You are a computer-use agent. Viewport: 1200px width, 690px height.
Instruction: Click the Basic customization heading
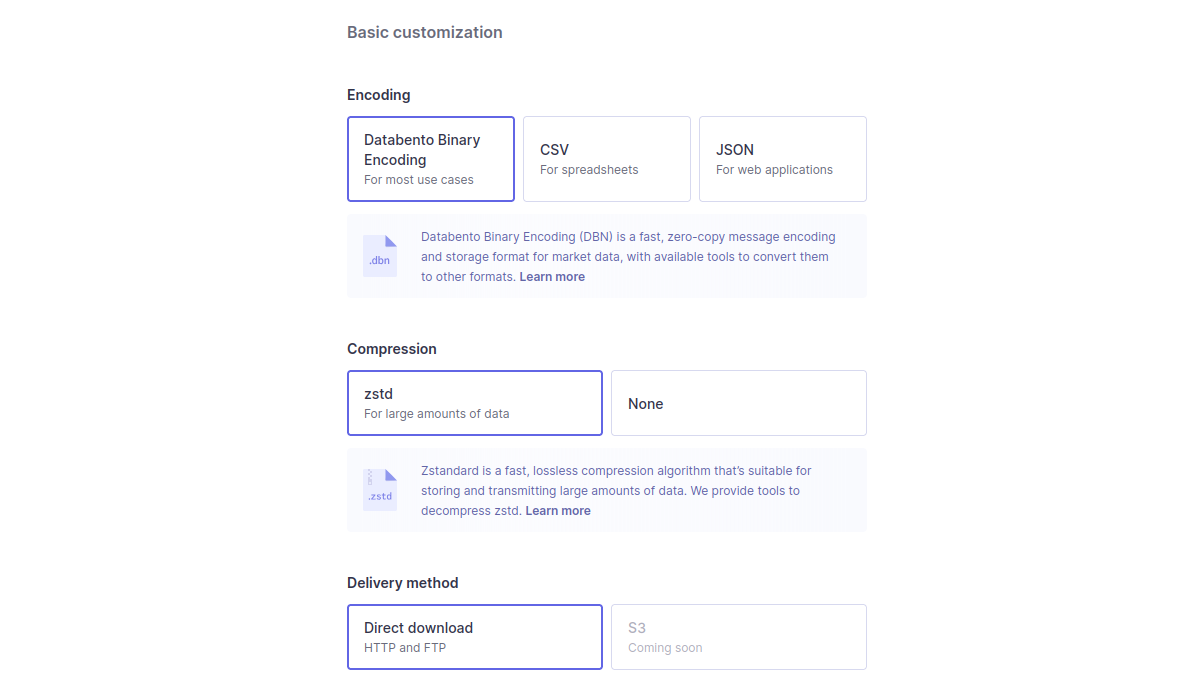coord(425,32)
